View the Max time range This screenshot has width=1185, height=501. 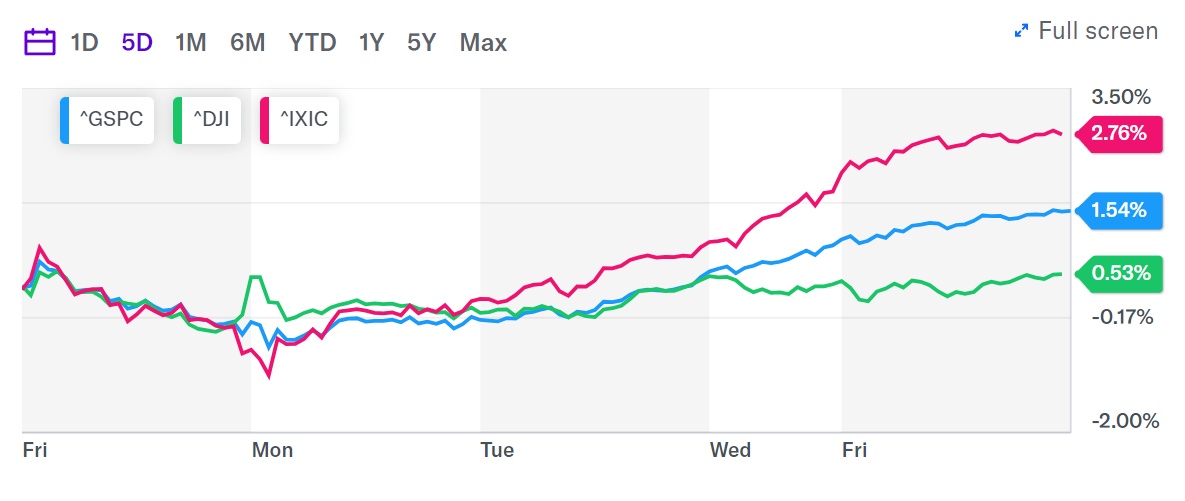click(x=483, y=43)
